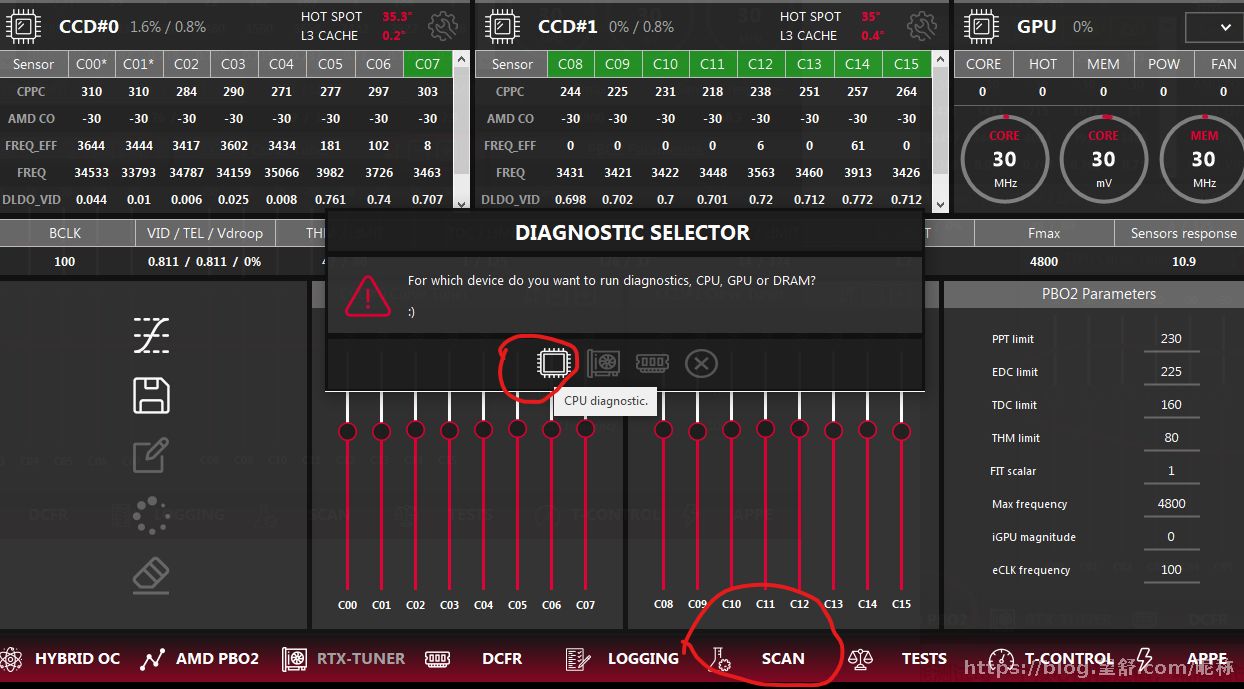The height and width of the screenshot is (689, 1244).
Task: Click the Fmax header cell
Action: coord(1044,233)
